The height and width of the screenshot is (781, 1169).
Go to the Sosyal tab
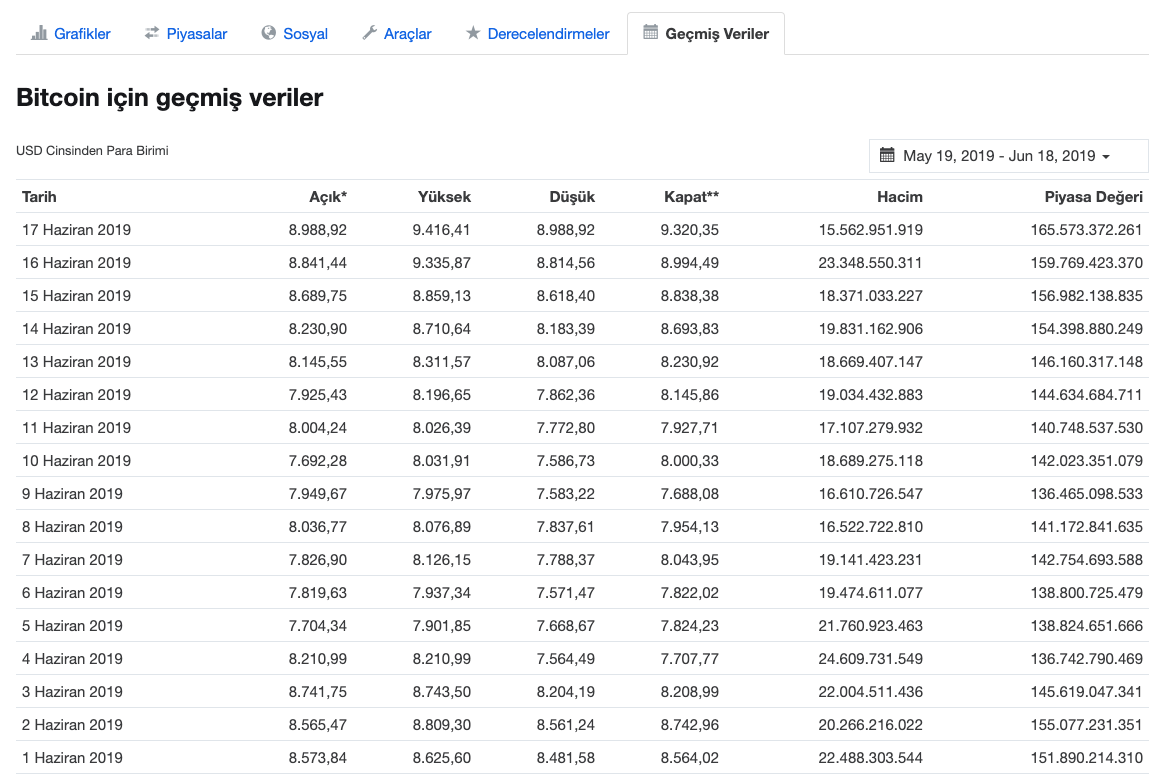(x=305, y=34)
